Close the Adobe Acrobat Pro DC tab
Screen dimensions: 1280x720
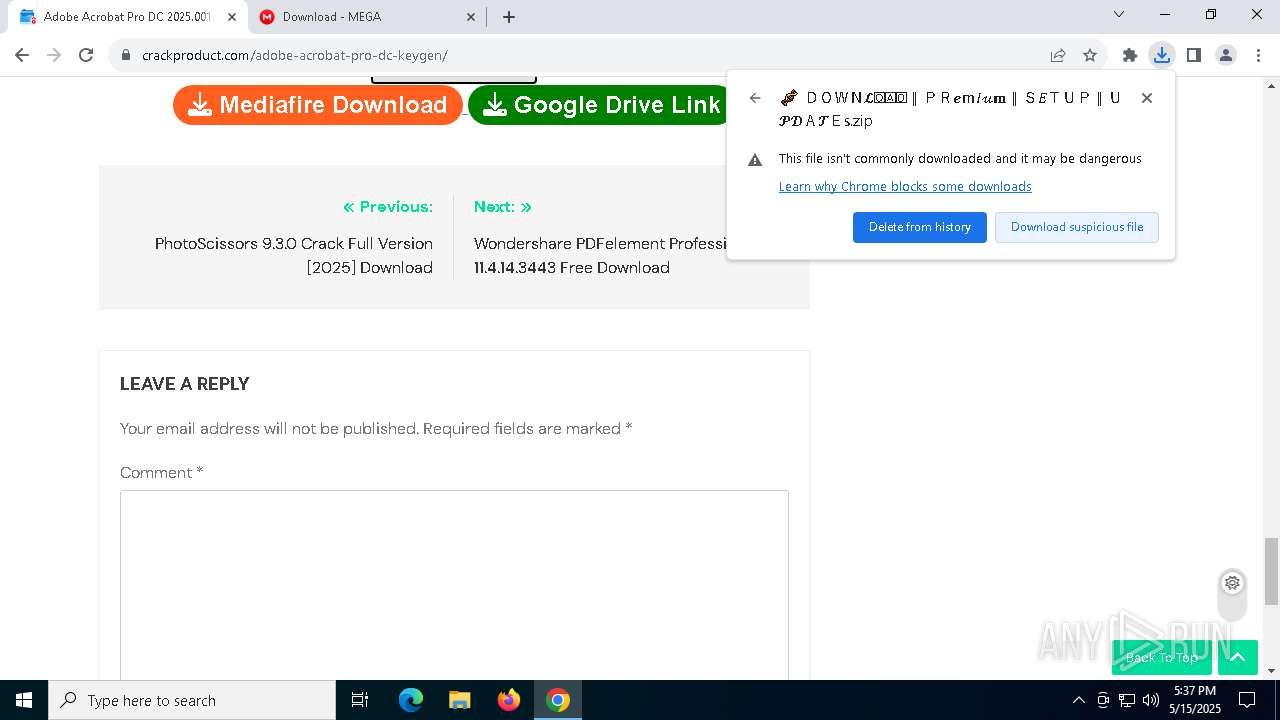tap(232, 16)
